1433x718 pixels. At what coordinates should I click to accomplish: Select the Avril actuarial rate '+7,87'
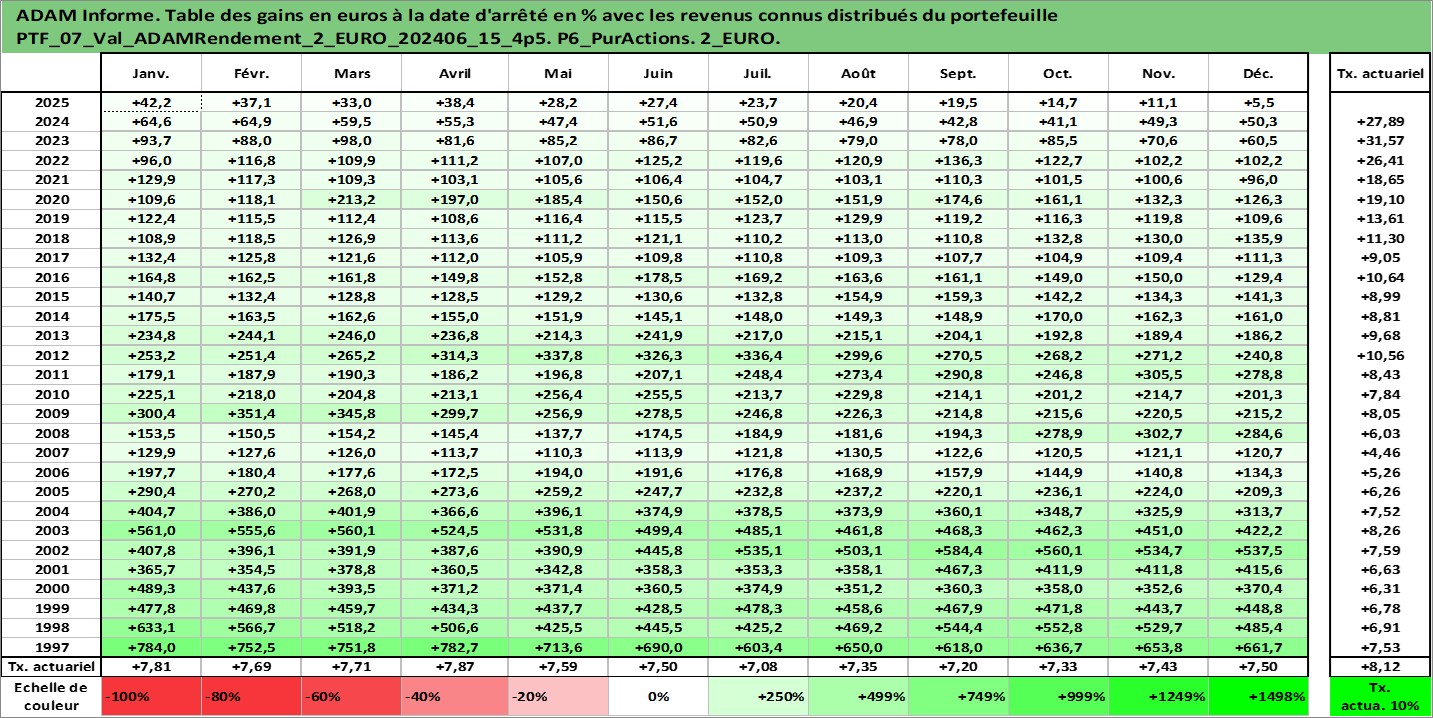[x=455, y=666]
